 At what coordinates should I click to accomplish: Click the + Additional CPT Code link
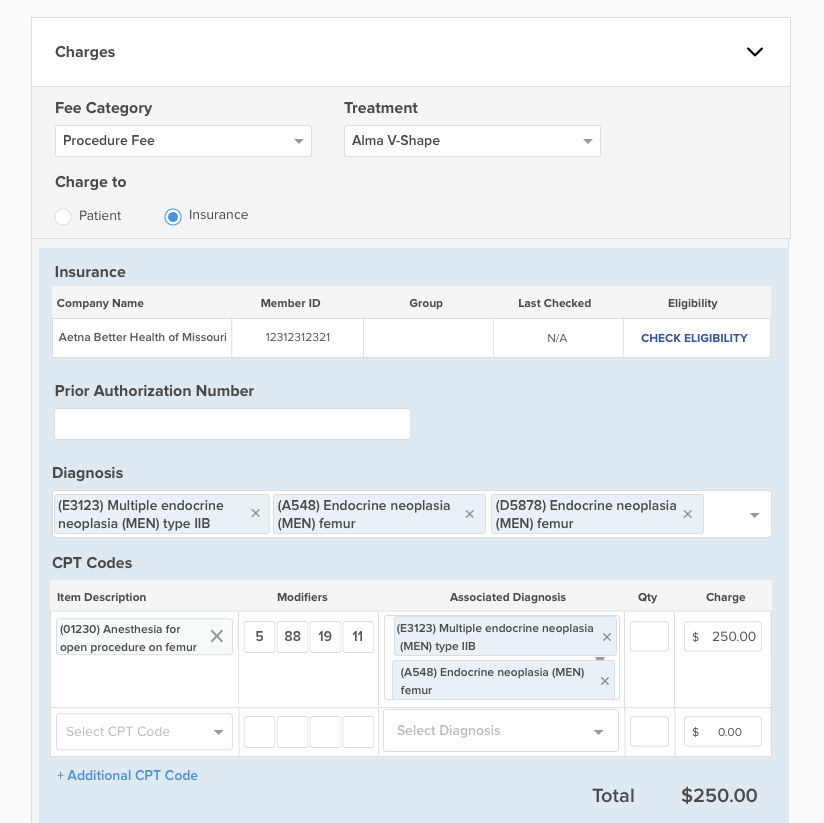click(x=127, y=775)
